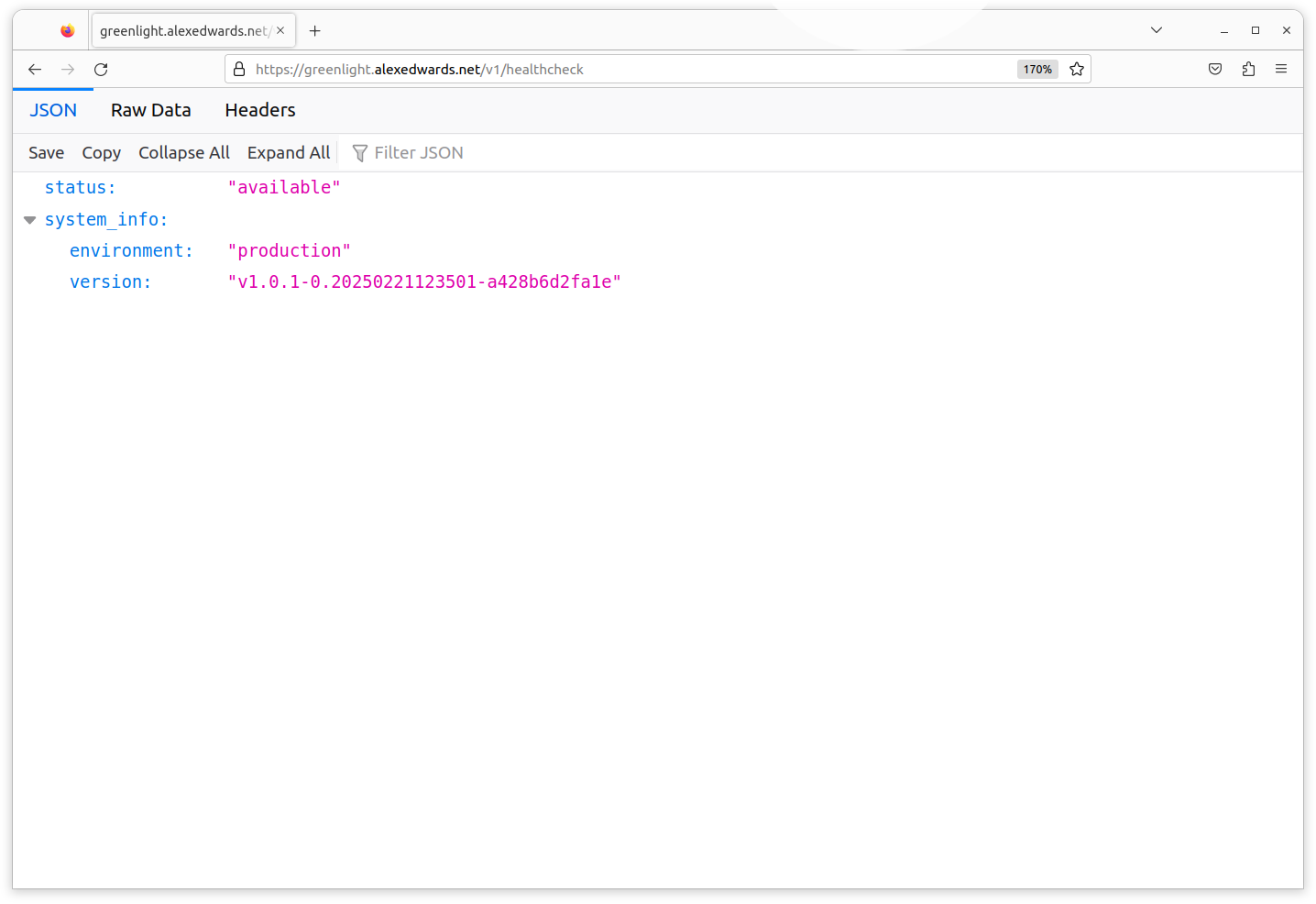Viewport: 1316px width, 904px height.
Task: Click the Save button in the JSON toolbar
Action: point(46,153)
